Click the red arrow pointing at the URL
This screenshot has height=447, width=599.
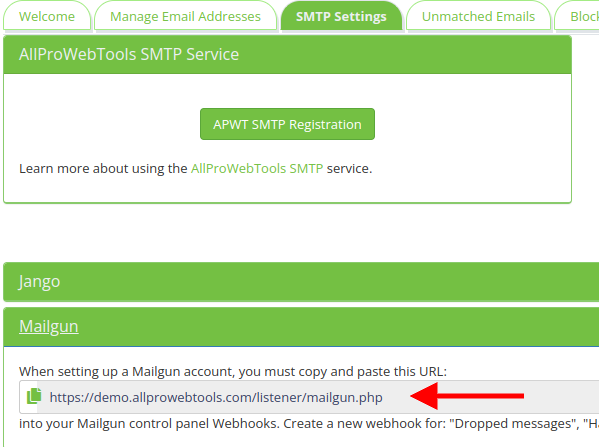click(467, 396)
